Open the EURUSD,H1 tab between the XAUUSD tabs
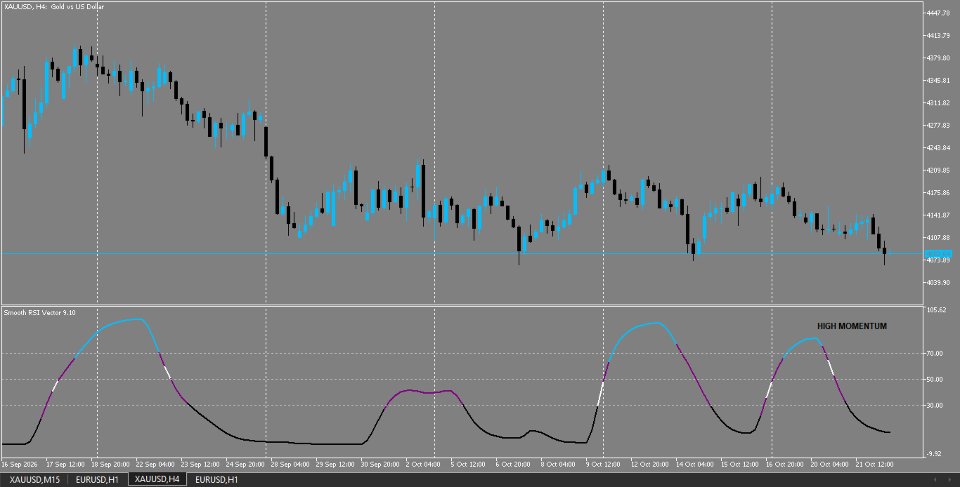The width and height of the screenshot is (960, 487). (x=97, y=480)
